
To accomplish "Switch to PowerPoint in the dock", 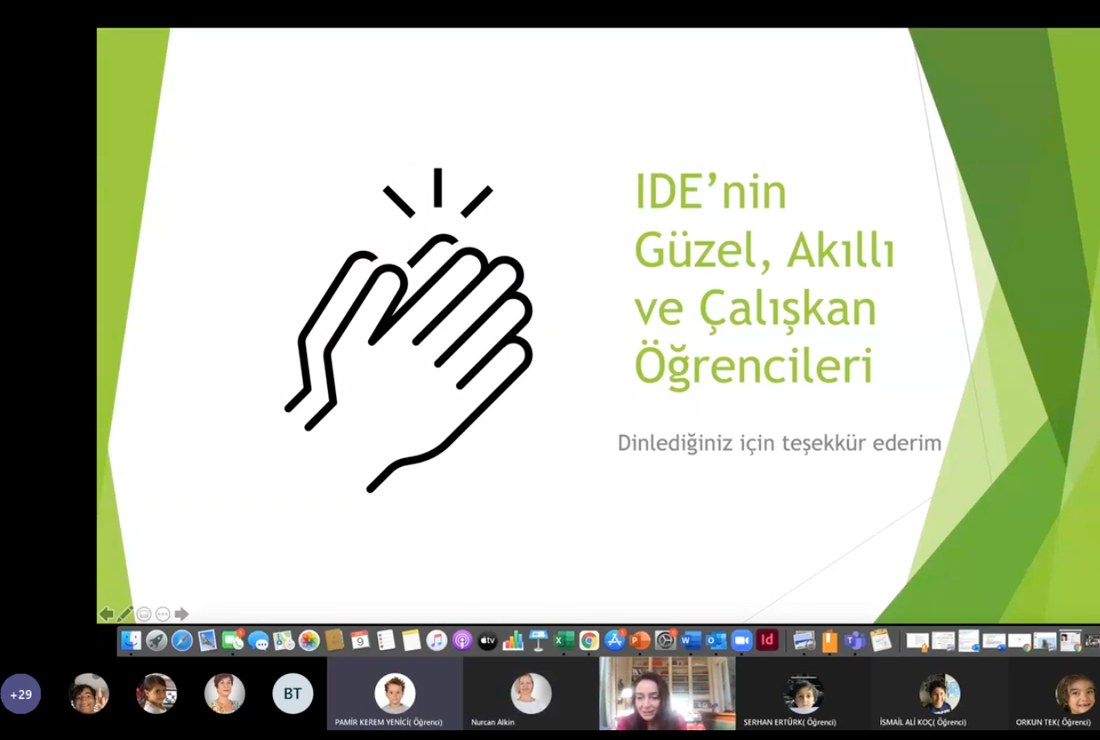I will click(640, 640).
